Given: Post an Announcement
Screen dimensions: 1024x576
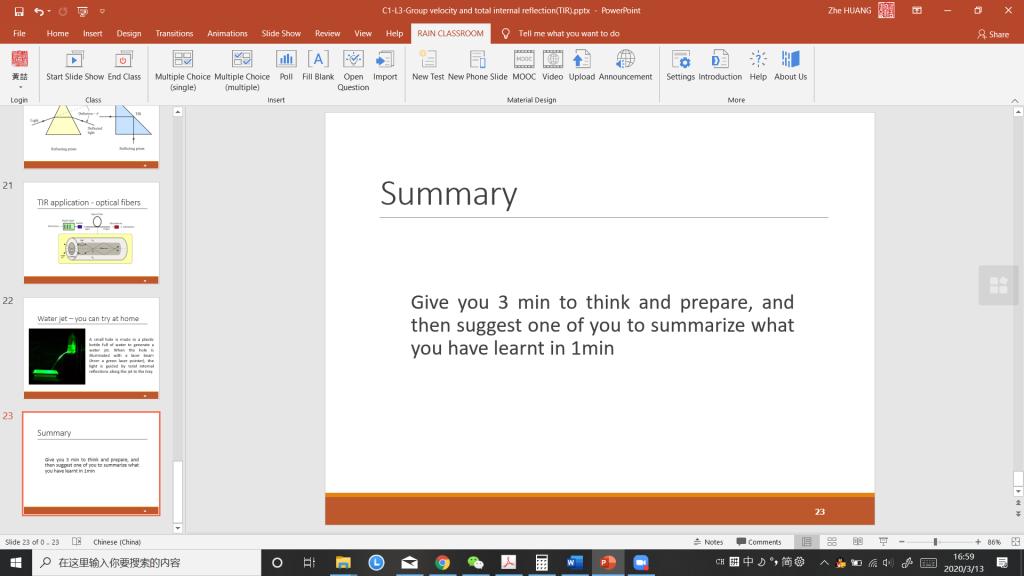Looking at the screenshot, I should tap(625, 60).
